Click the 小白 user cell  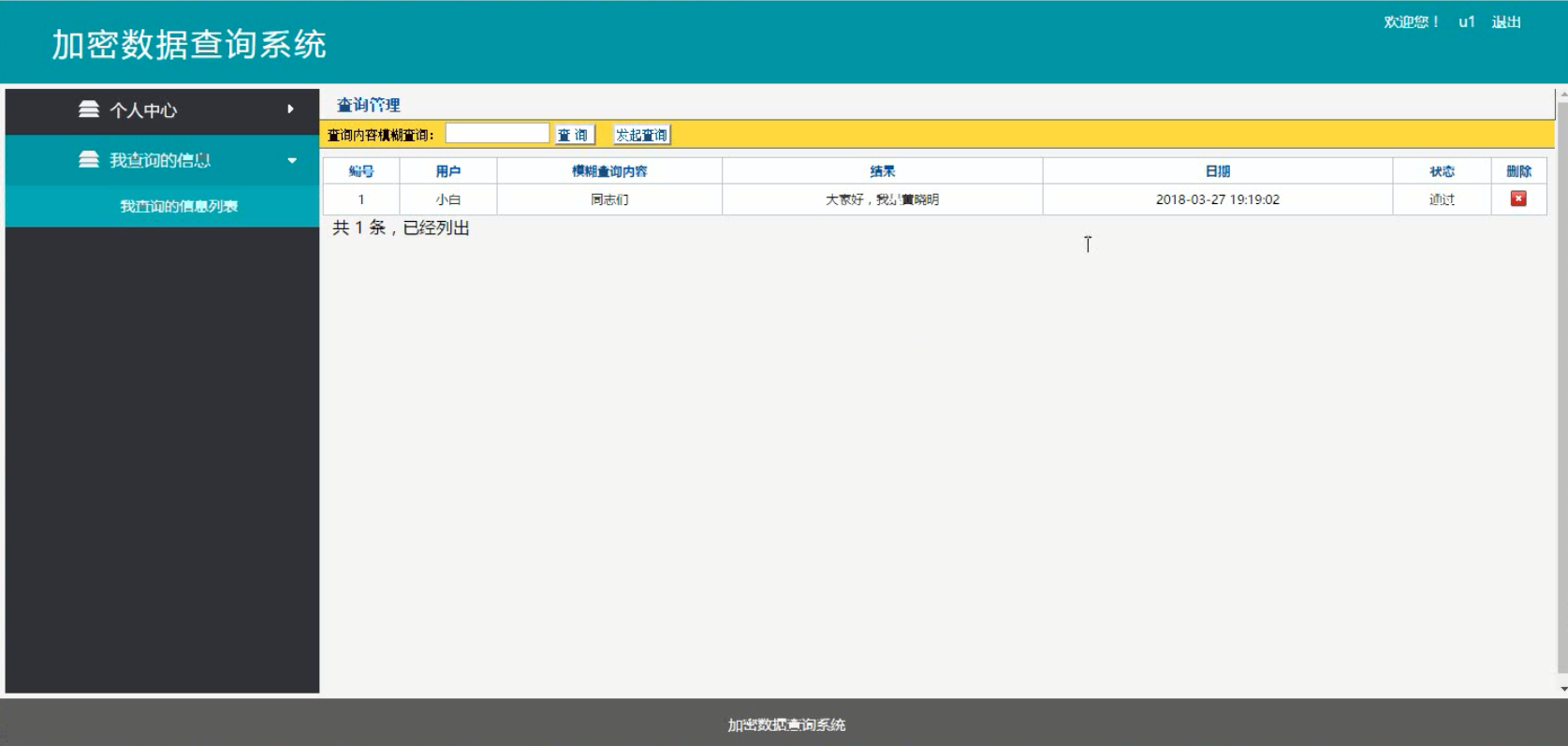pyautogui.click(x=448, y=199)
